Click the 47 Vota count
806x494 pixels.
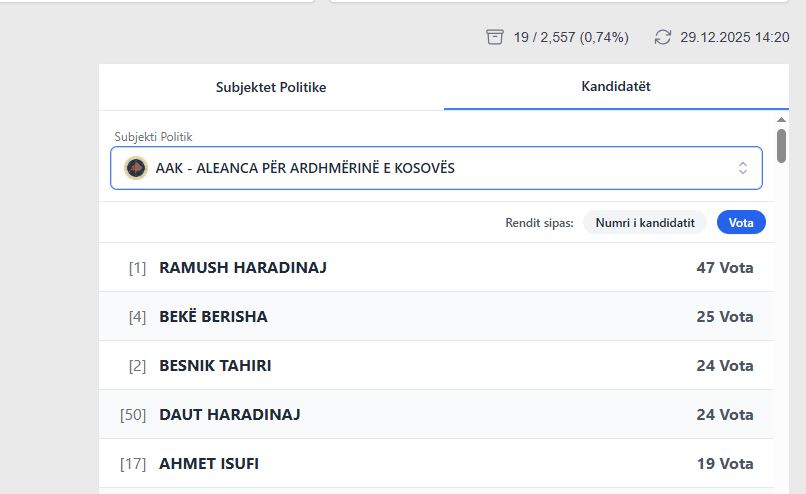[724, 268]
